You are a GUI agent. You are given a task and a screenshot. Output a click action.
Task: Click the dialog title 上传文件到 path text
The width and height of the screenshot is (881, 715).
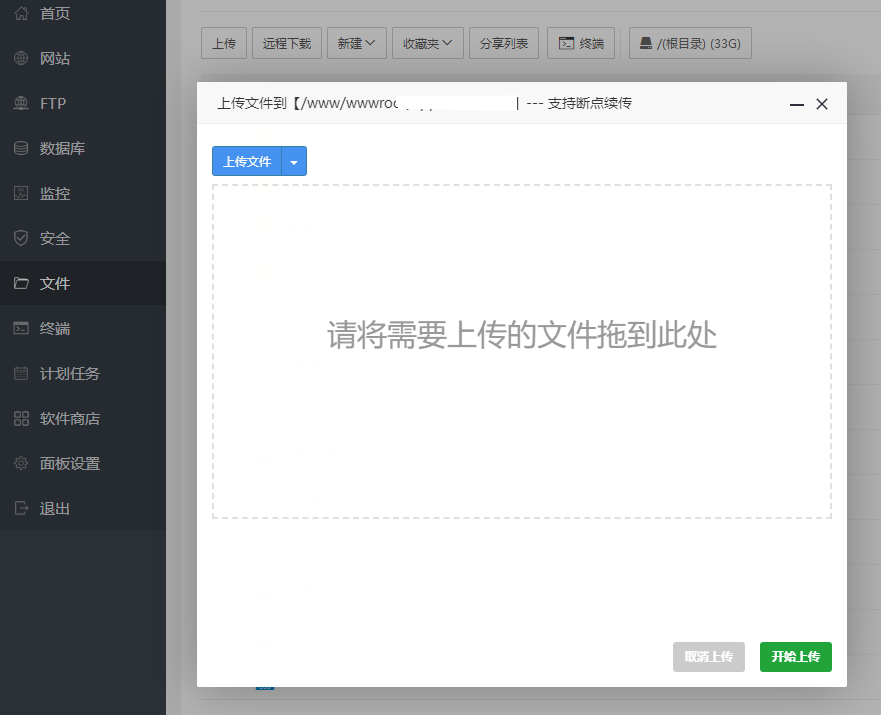307,103
